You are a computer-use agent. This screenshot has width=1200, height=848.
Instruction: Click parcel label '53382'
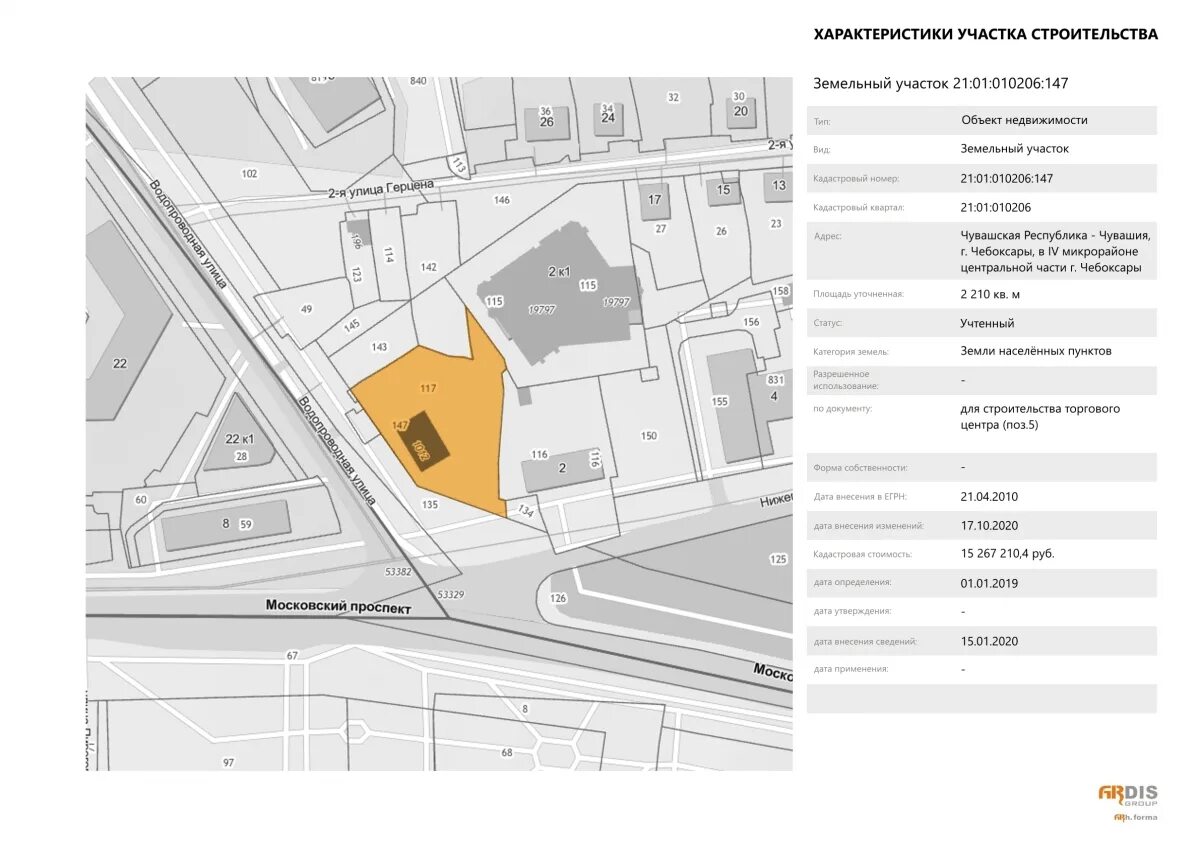[398, 572]
